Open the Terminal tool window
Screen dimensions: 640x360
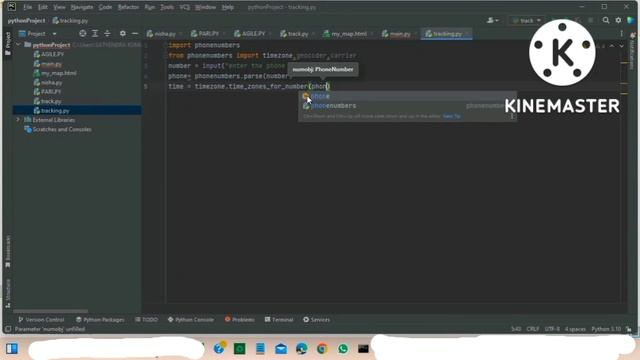click(279, 320)
